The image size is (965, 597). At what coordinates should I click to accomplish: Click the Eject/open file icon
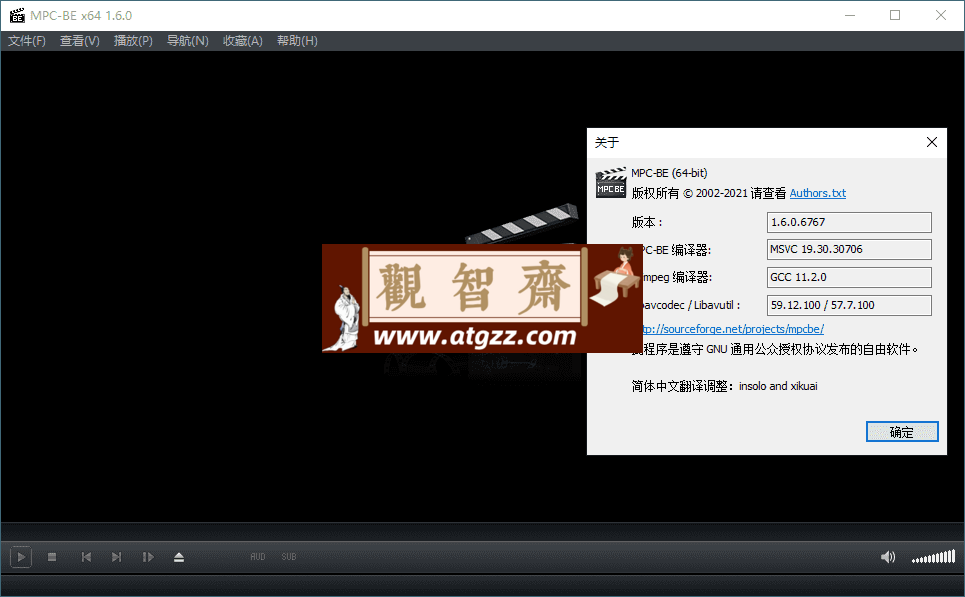click(179, 557)
